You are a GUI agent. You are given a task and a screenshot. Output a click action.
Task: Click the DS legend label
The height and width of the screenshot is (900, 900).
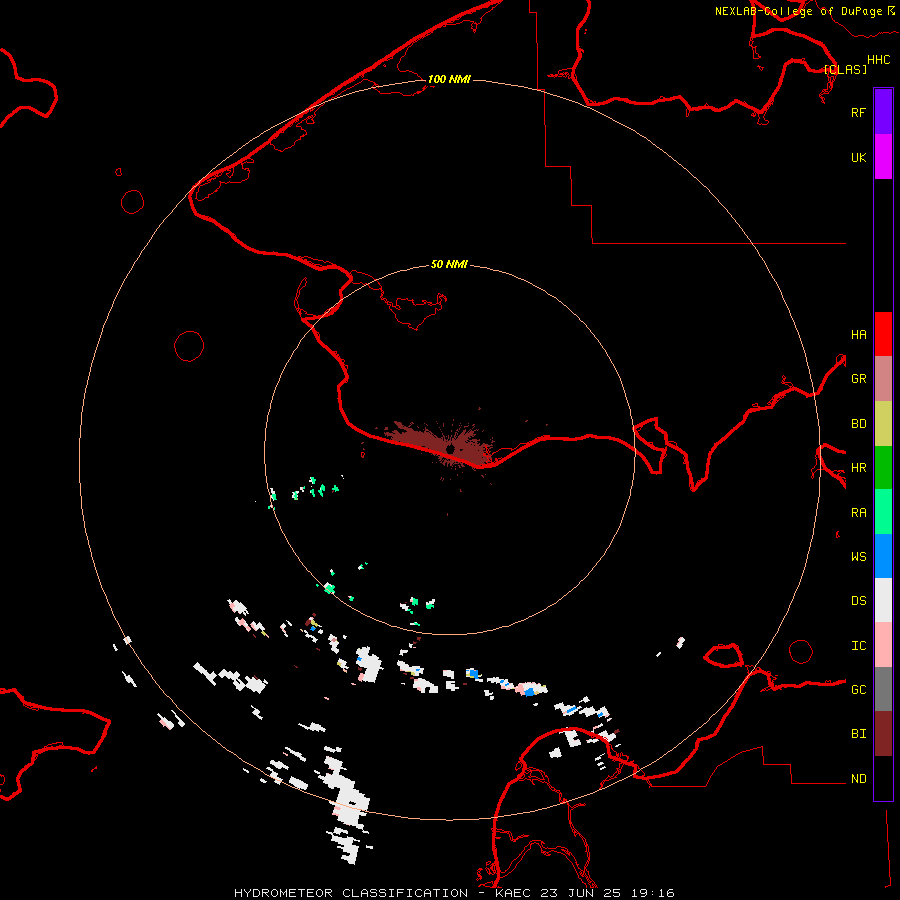858,601
